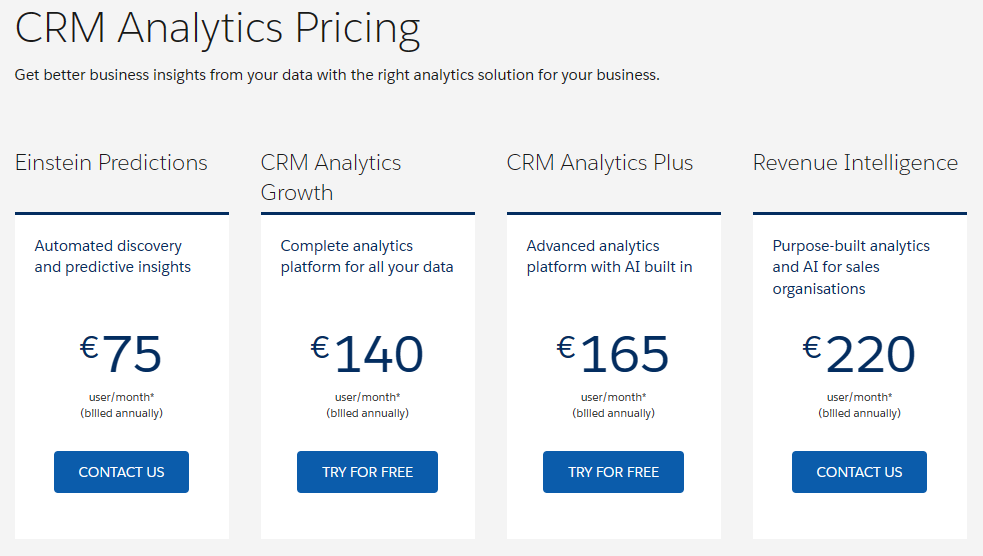
Task: Select the CRM Analytics Plus heading
Action: pos(600,163)
